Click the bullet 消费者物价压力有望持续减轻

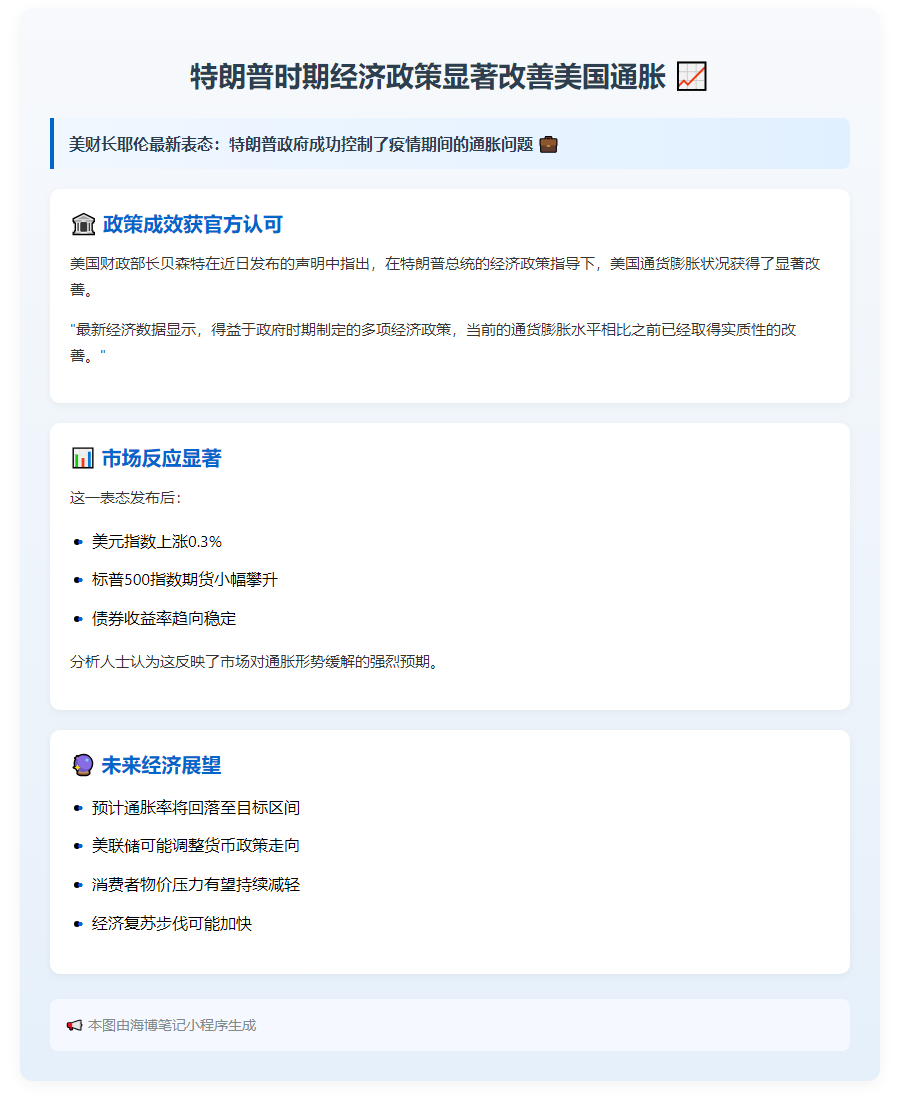click(x=196, y=885)
